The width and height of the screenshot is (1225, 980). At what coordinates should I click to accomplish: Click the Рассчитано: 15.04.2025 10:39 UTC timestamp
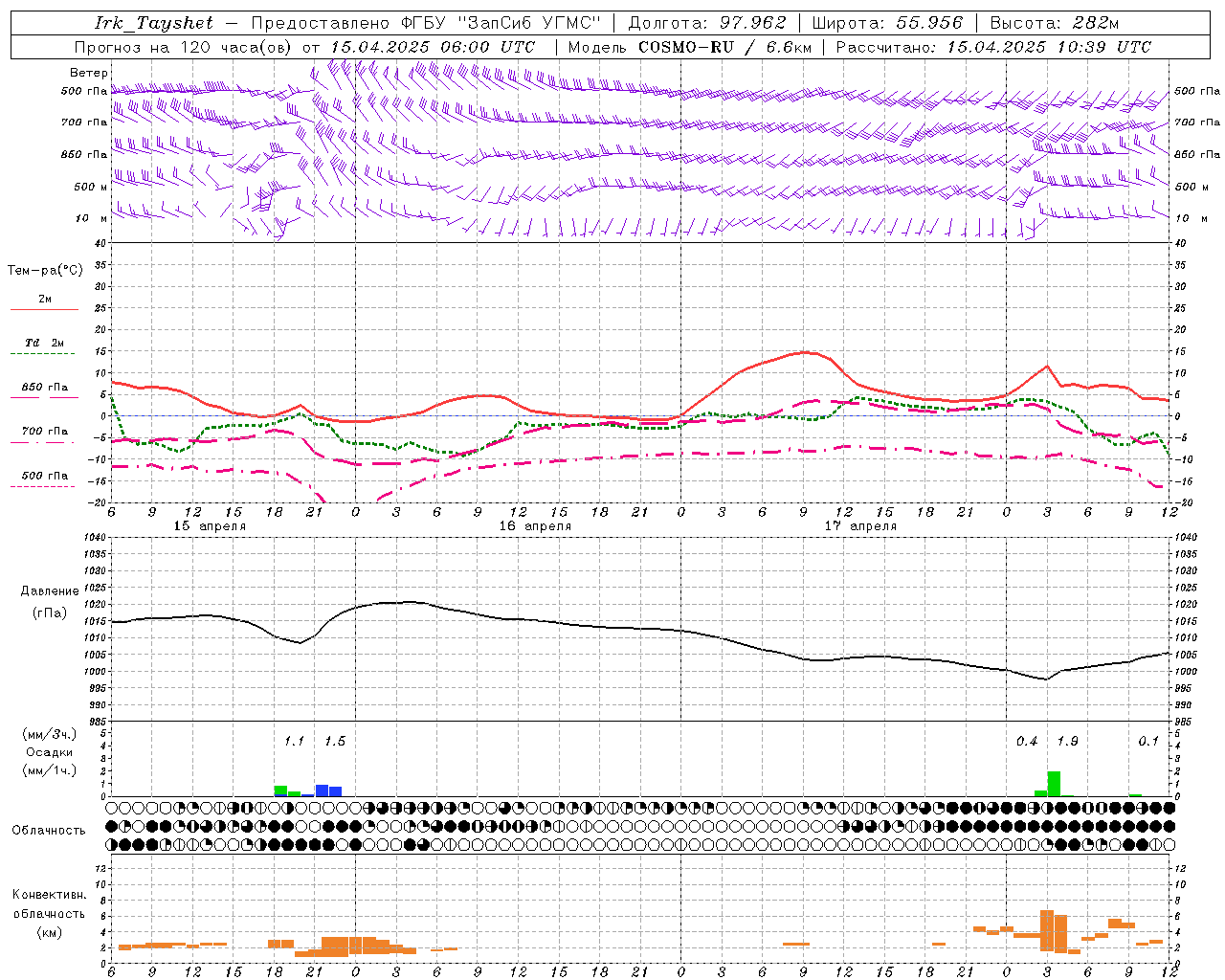pos(994,47)
